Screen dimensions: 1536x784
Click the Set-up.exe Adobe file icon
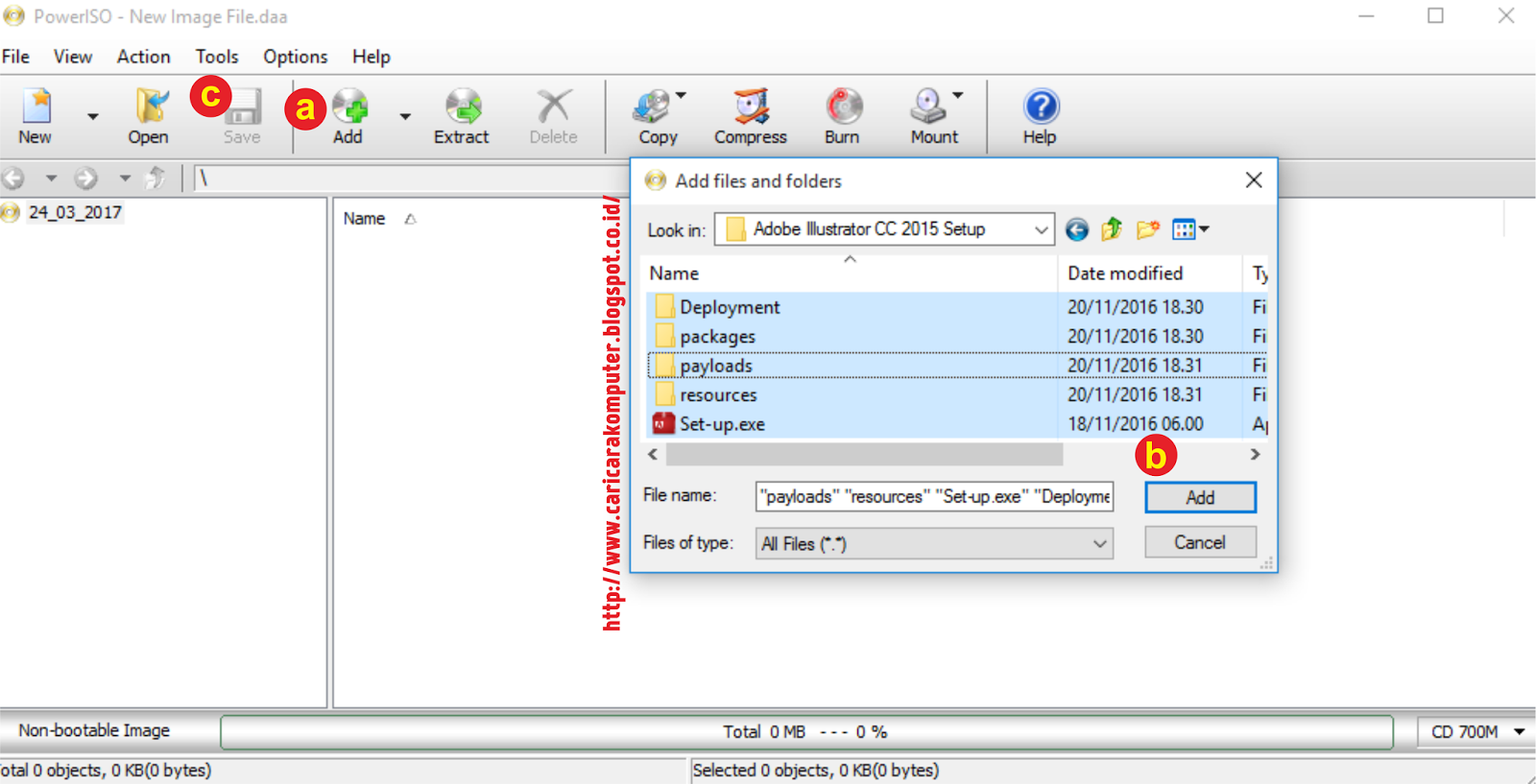click(663, 423)
